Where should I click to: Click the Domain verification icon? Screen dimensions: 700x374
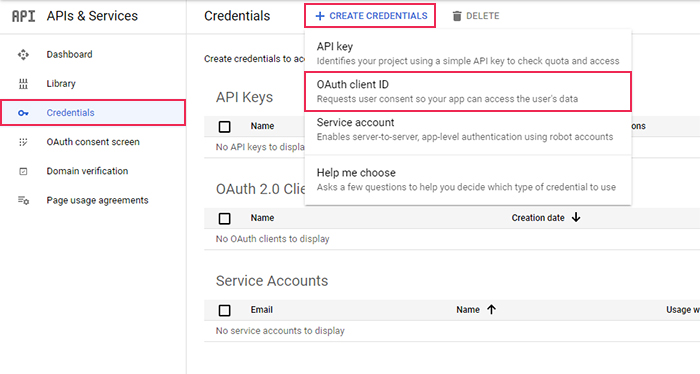tap(23, 171)
